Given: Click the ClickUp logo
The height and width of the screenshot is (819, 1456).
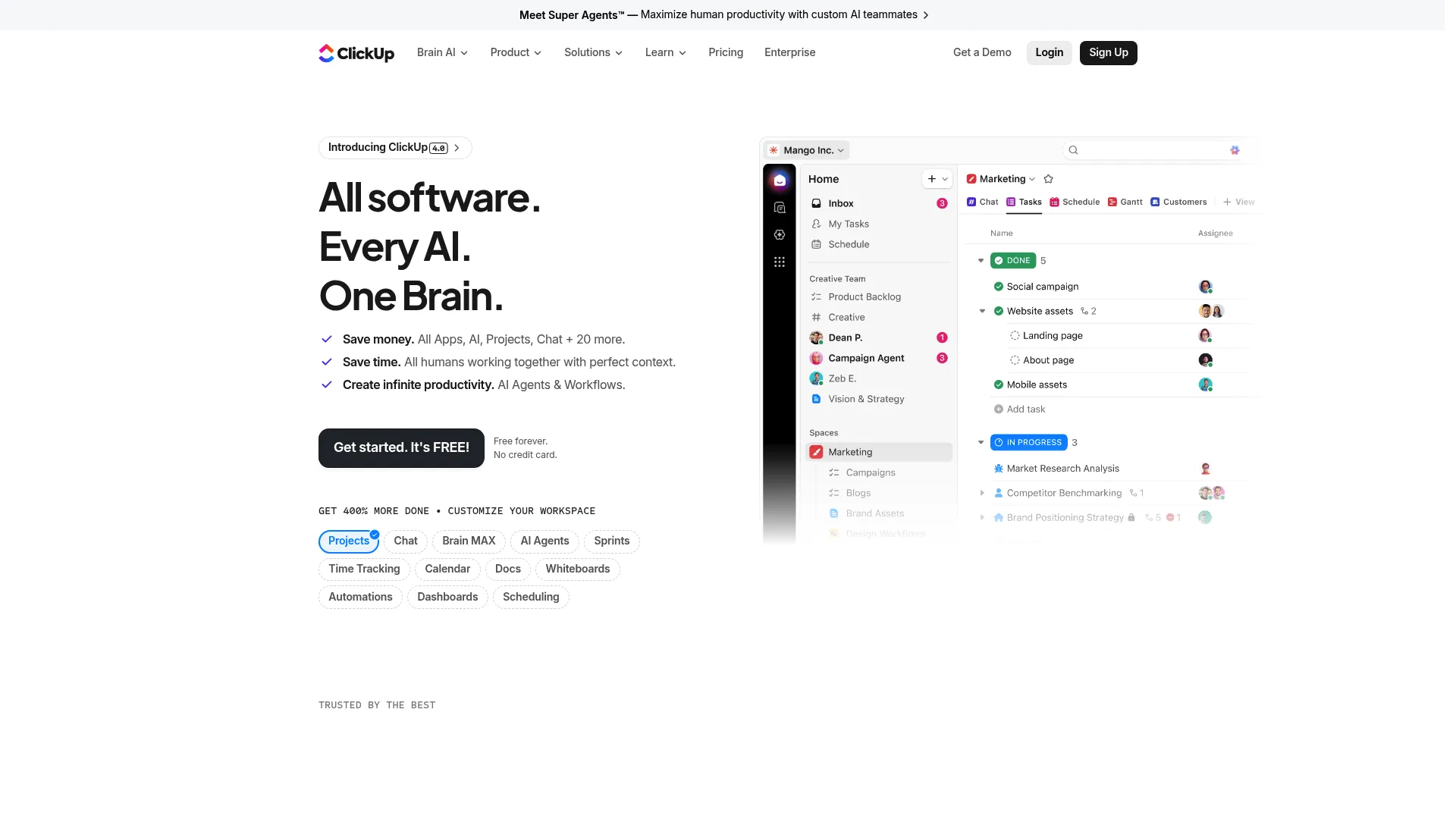Looking at the screenshot, I should [356, 53].
